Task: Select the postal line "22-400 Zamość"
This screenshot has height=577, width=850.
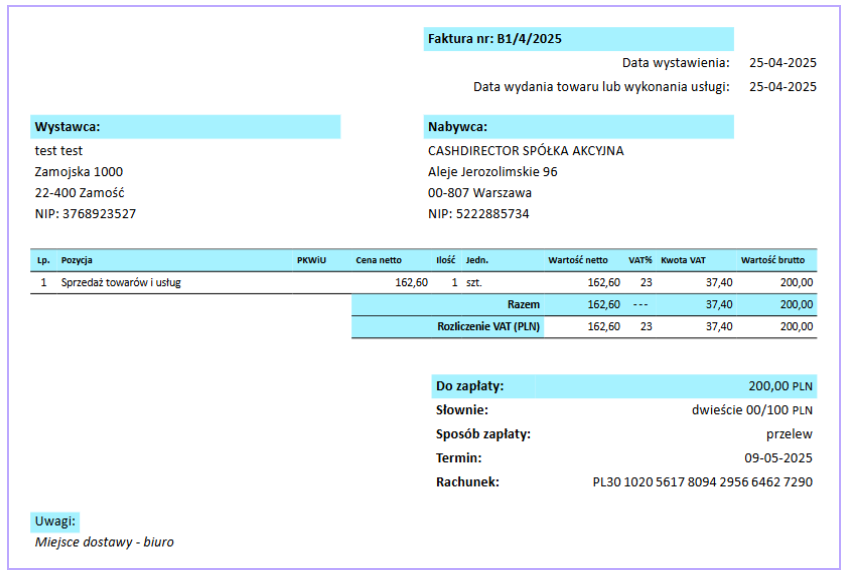Action: 79,193
